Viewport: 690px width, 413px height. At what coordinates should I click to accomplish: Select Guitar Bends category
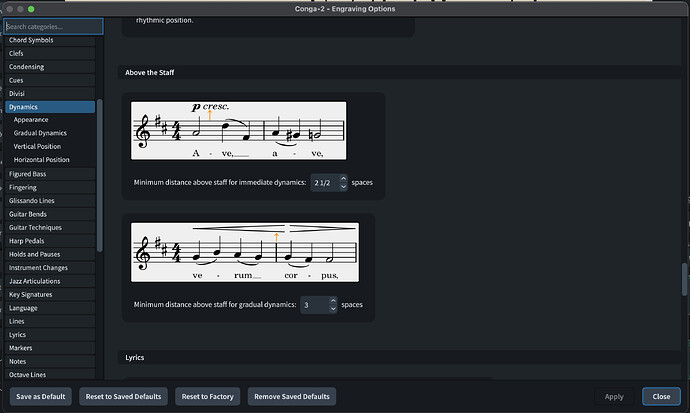point(50,214)
